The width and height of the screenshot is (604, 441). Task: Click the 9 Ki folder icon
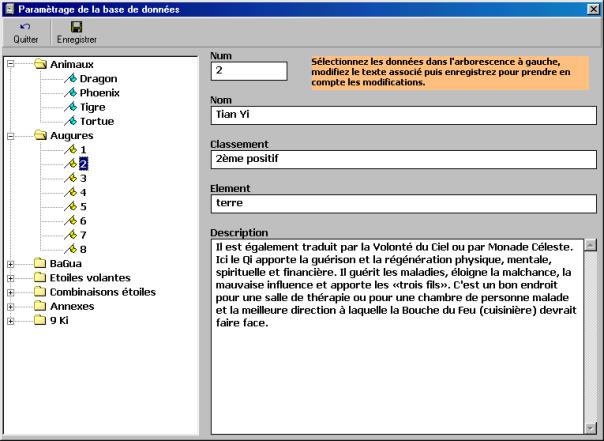click(40, 320)
